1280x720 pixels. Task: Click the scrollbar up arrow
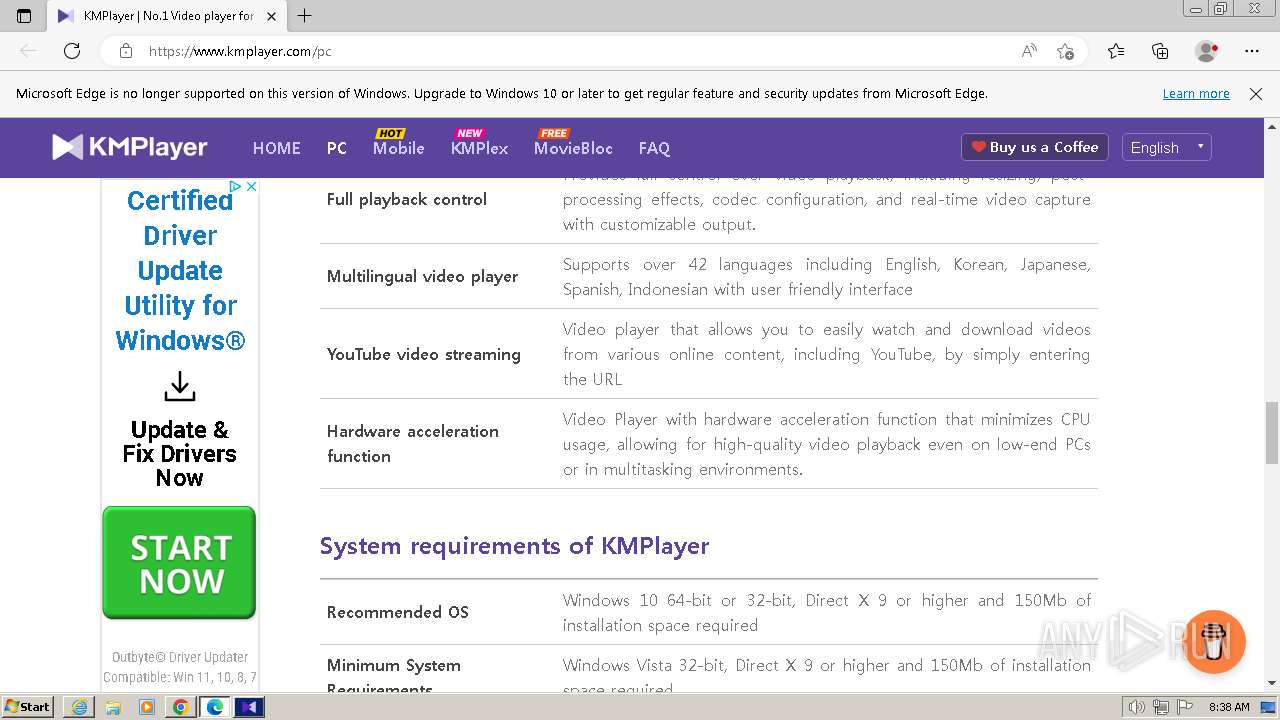click(1272, 127)
